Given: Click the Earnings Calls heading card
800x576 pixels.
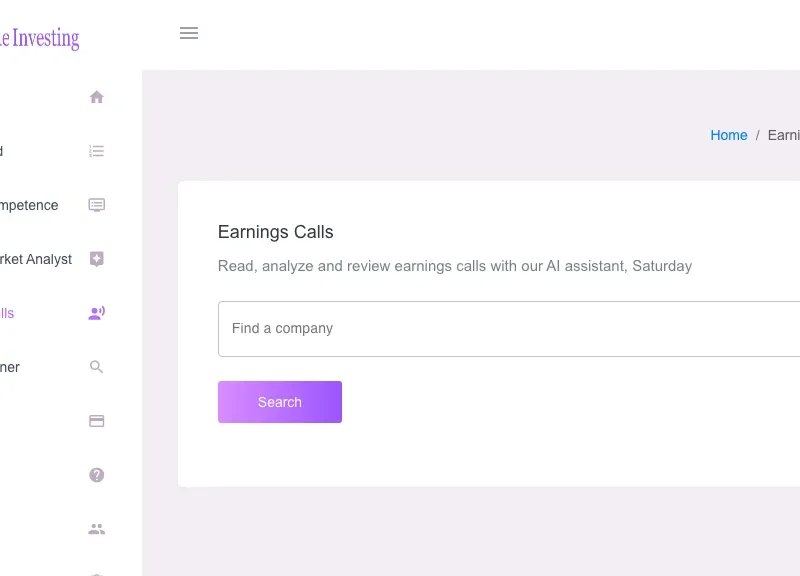Looking at the screenshot, I should [275, 232].
